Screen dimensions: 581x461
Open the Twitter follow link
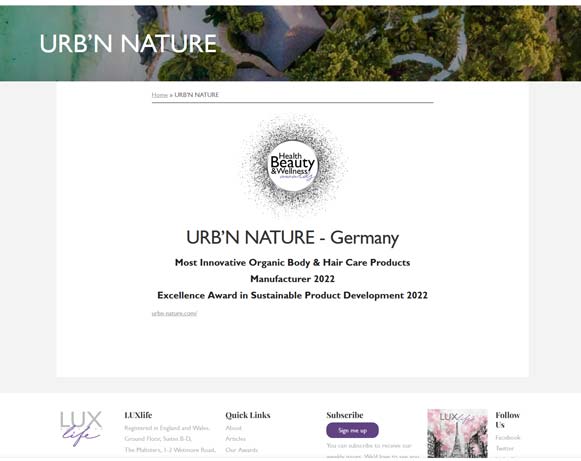[505, 448]
